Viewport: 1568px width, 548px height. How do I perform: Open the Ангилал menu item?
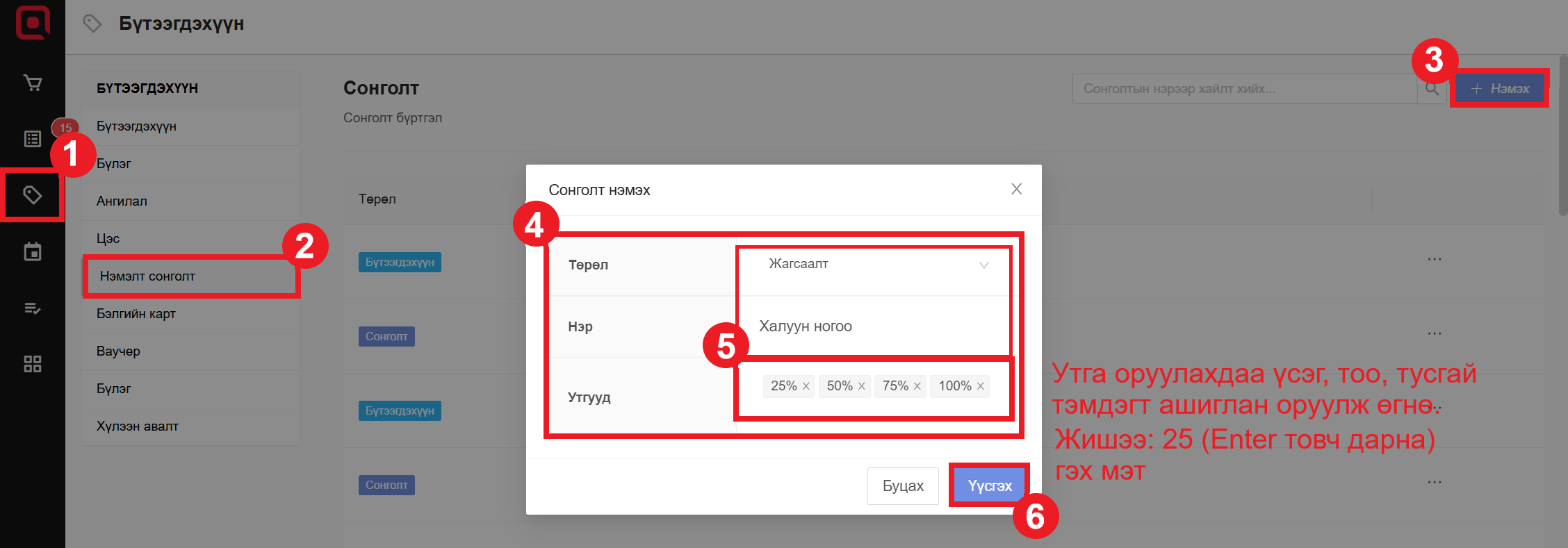click(x=122, y=201)
